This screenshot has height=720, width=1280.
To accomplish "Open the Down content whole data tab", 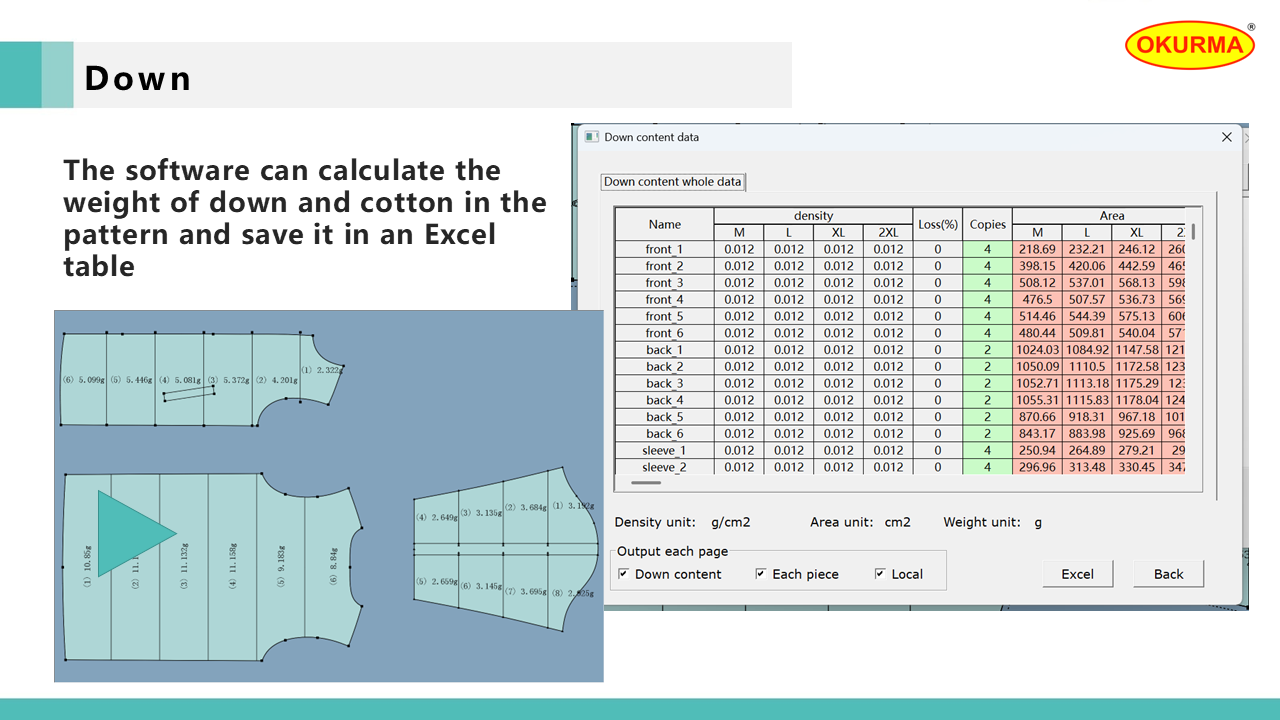I will pyautogui.click(x=673, y=182).
